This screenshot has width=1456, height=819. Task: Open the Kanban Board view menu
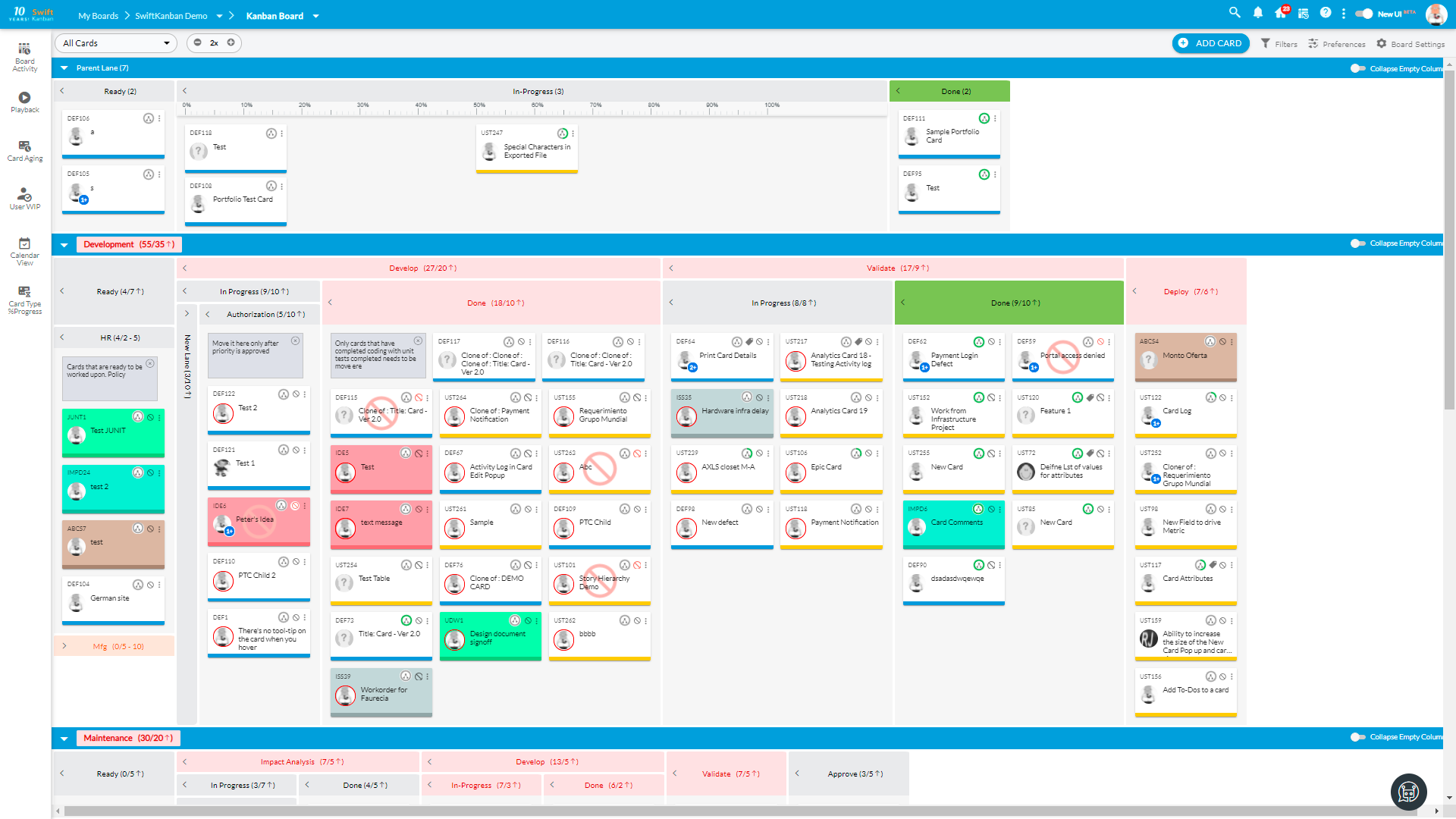316,15
